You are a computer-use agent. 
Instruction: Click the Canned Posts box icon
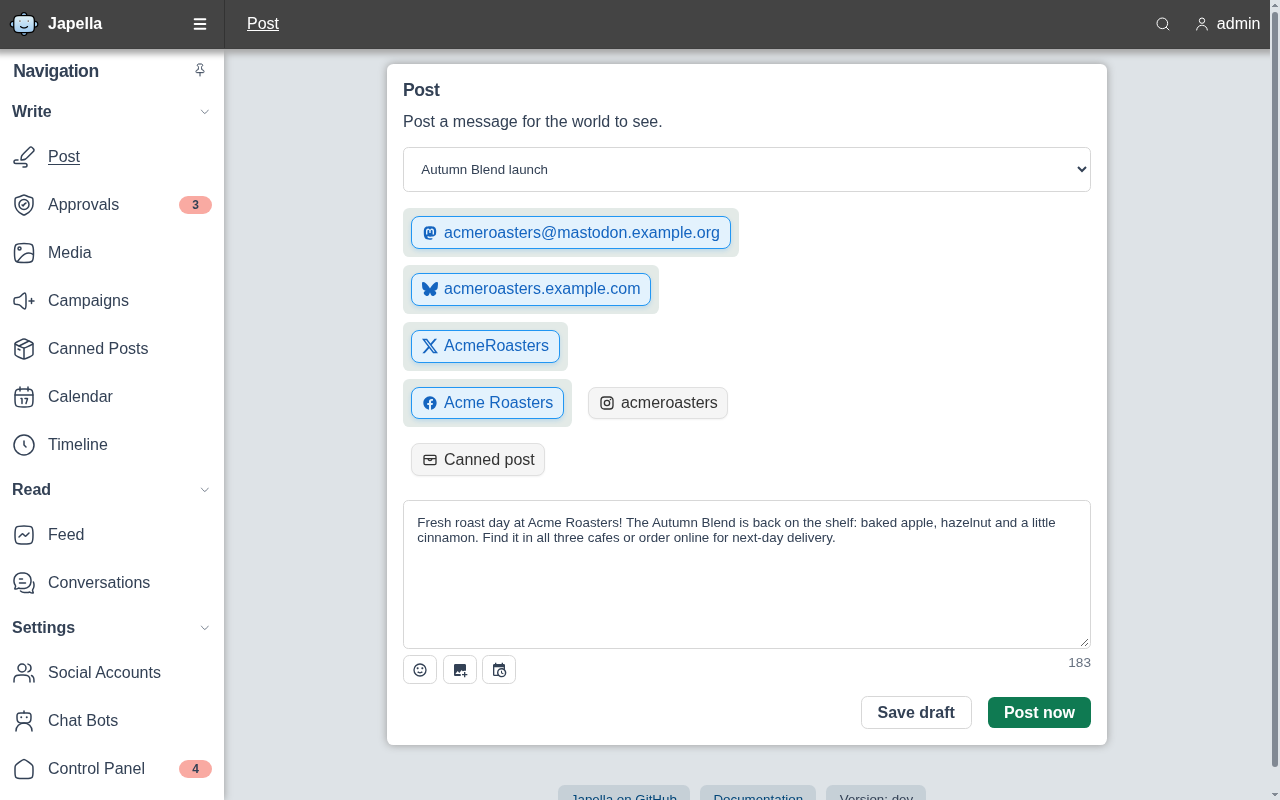coord(24,349)
